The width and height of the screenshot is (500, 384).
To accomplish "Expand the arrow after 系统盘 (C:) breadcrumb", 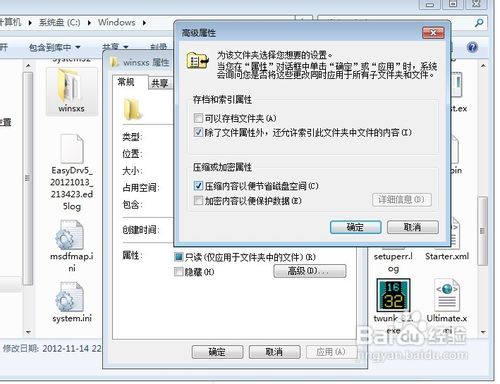I will point(89,23).
